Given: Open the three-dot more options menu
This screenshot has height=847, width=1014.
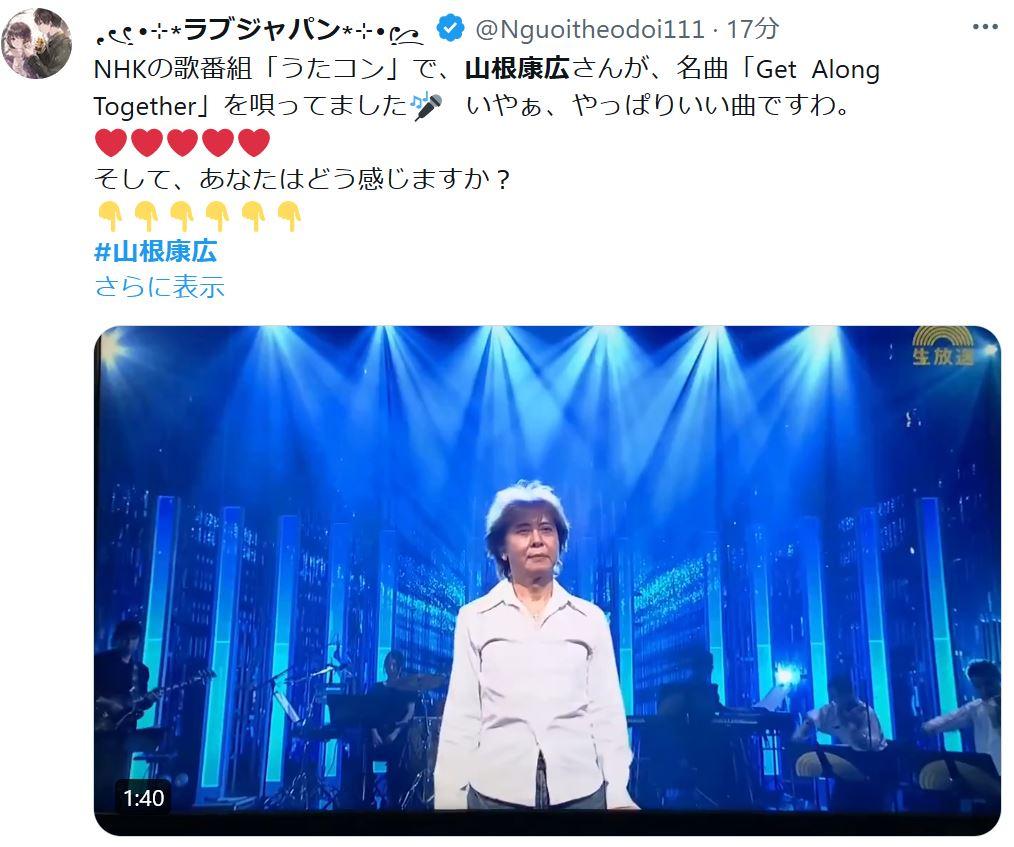Looking at the screenshot, I should tap(985, 27).
